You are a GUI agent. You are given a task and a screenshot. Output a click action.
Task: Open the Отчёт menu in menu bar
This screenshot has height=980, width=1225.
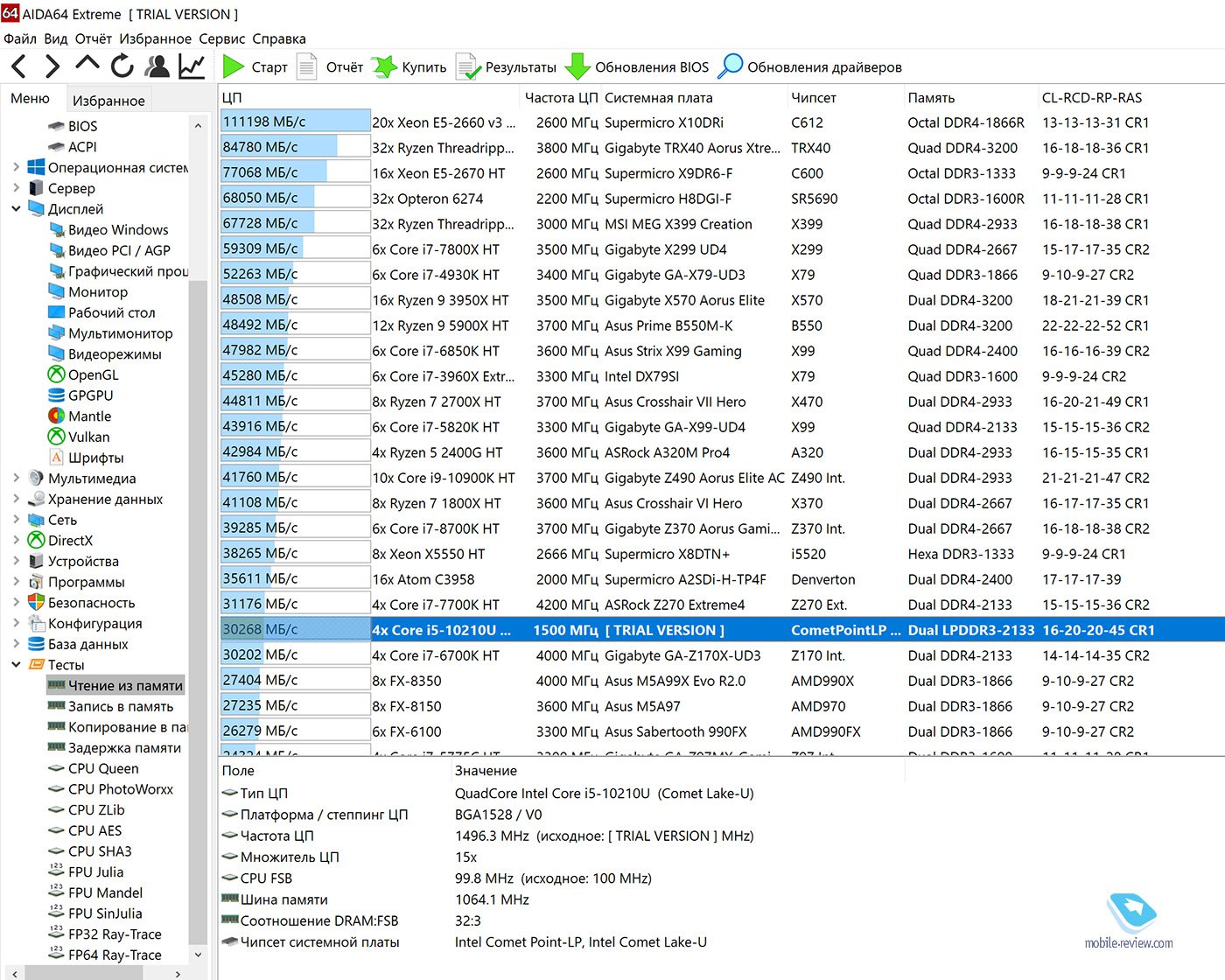94,38
